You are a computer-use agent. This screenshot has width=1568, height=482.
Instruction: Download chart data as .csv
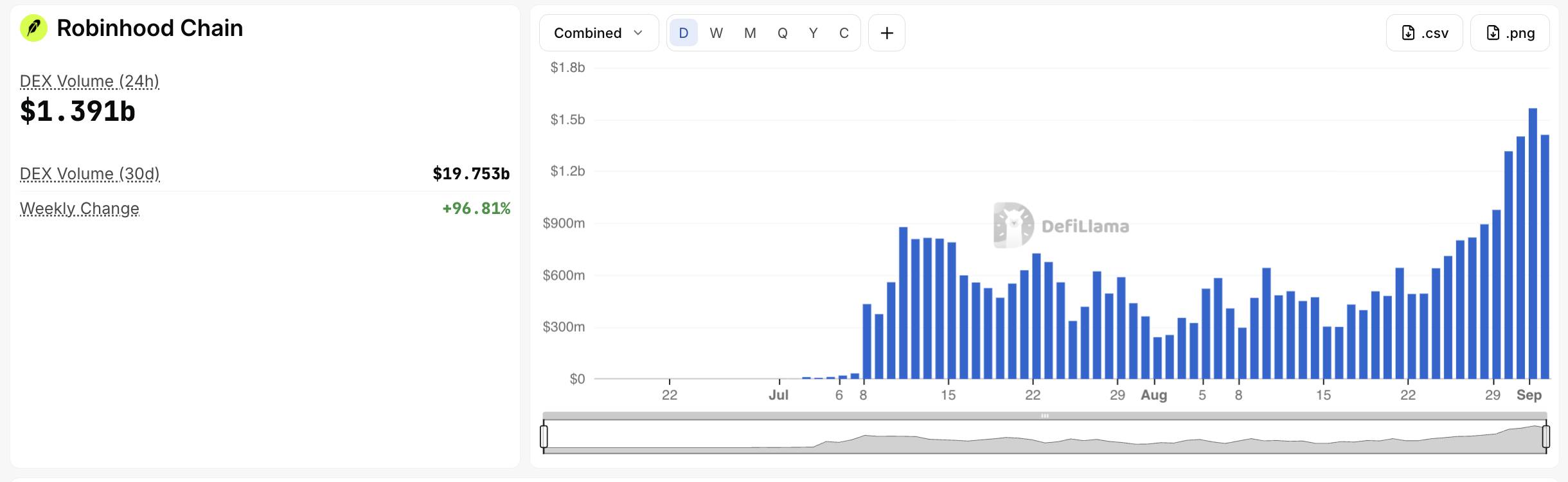1424,33
